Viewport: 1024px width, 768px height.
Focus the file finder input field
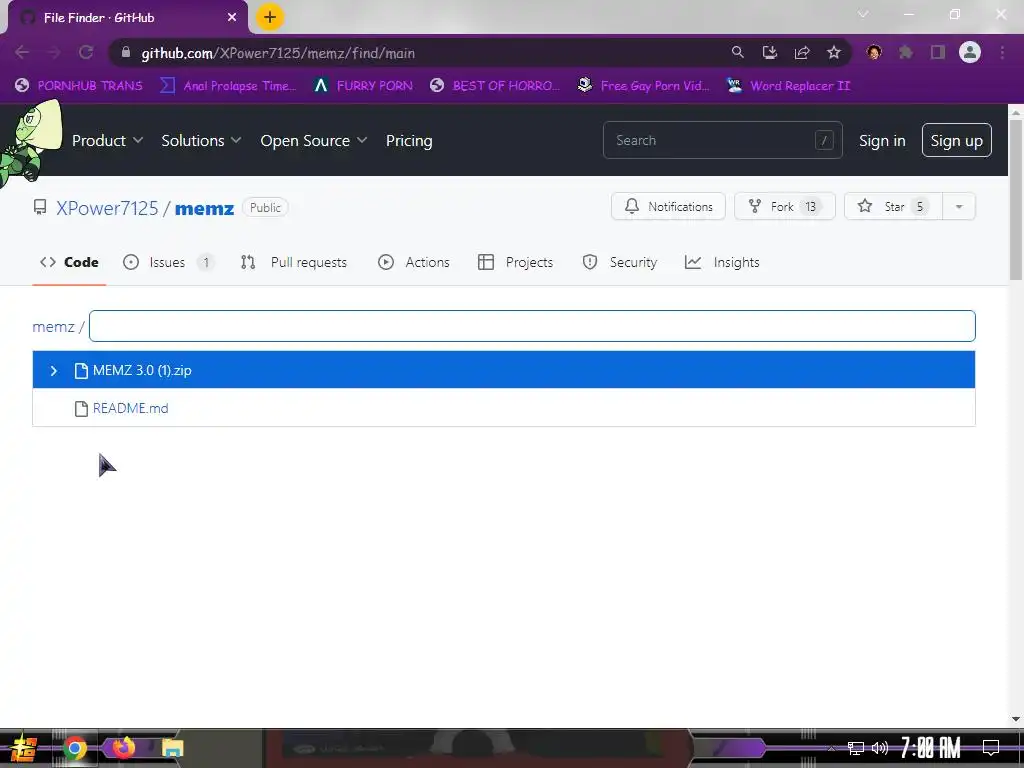click(x=532, y=326)
